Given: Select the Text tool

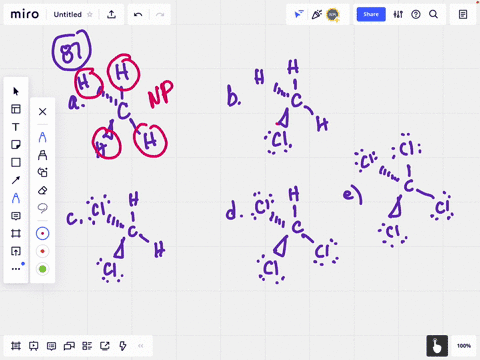Looking at the screenshot, I should 16,127.
